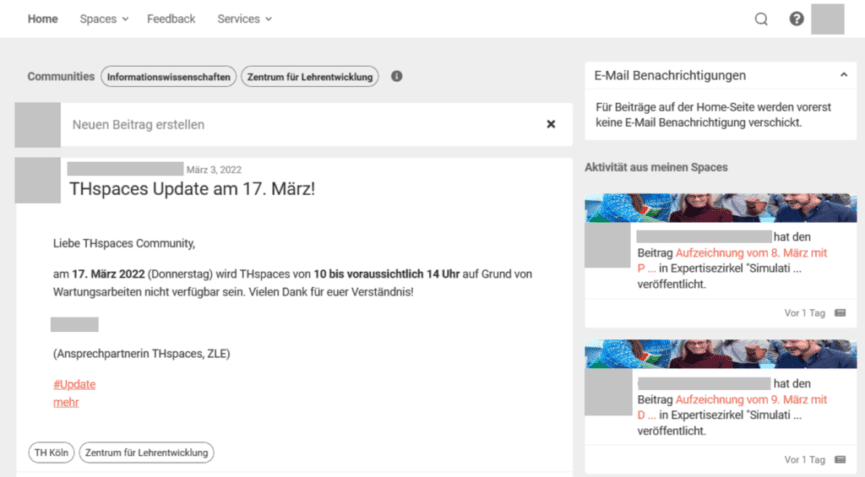Click into 'Neuen Beitrag erstellen' field

point(300,125)
